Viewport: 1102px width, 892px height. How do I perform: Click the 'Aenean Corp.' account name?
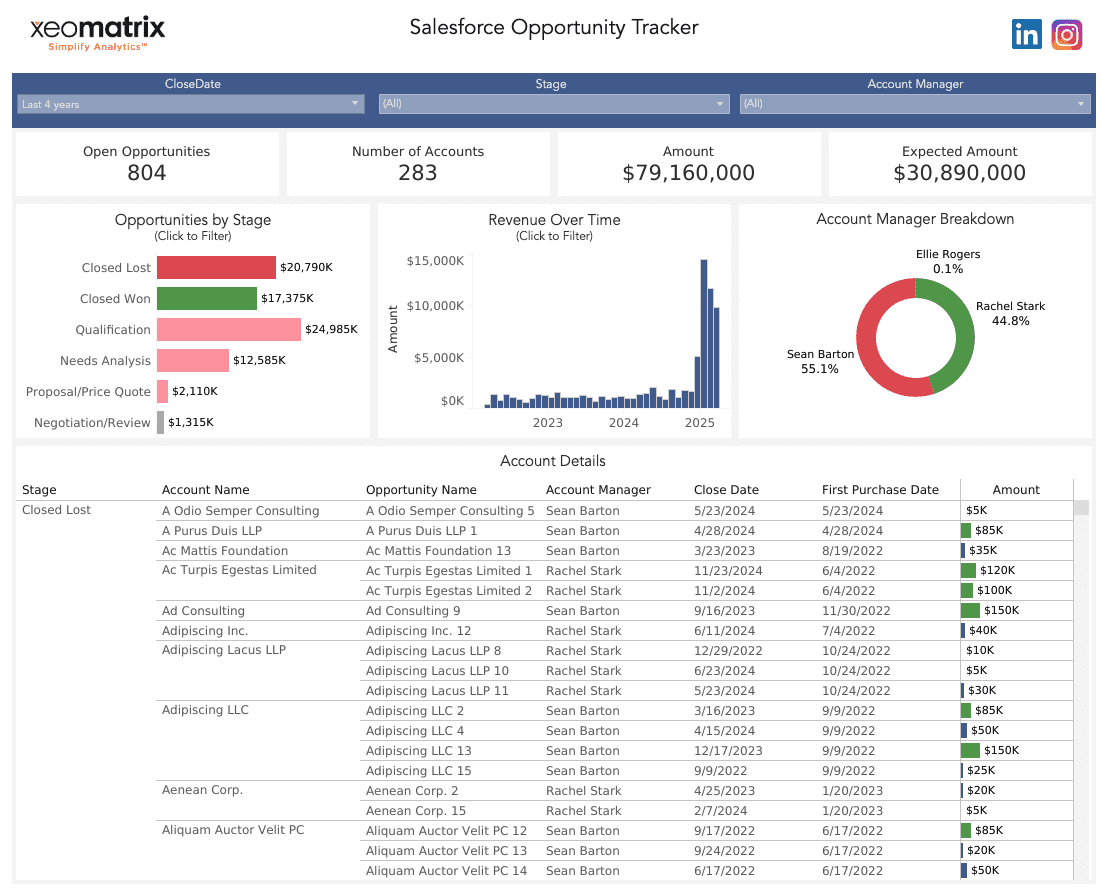202,789
